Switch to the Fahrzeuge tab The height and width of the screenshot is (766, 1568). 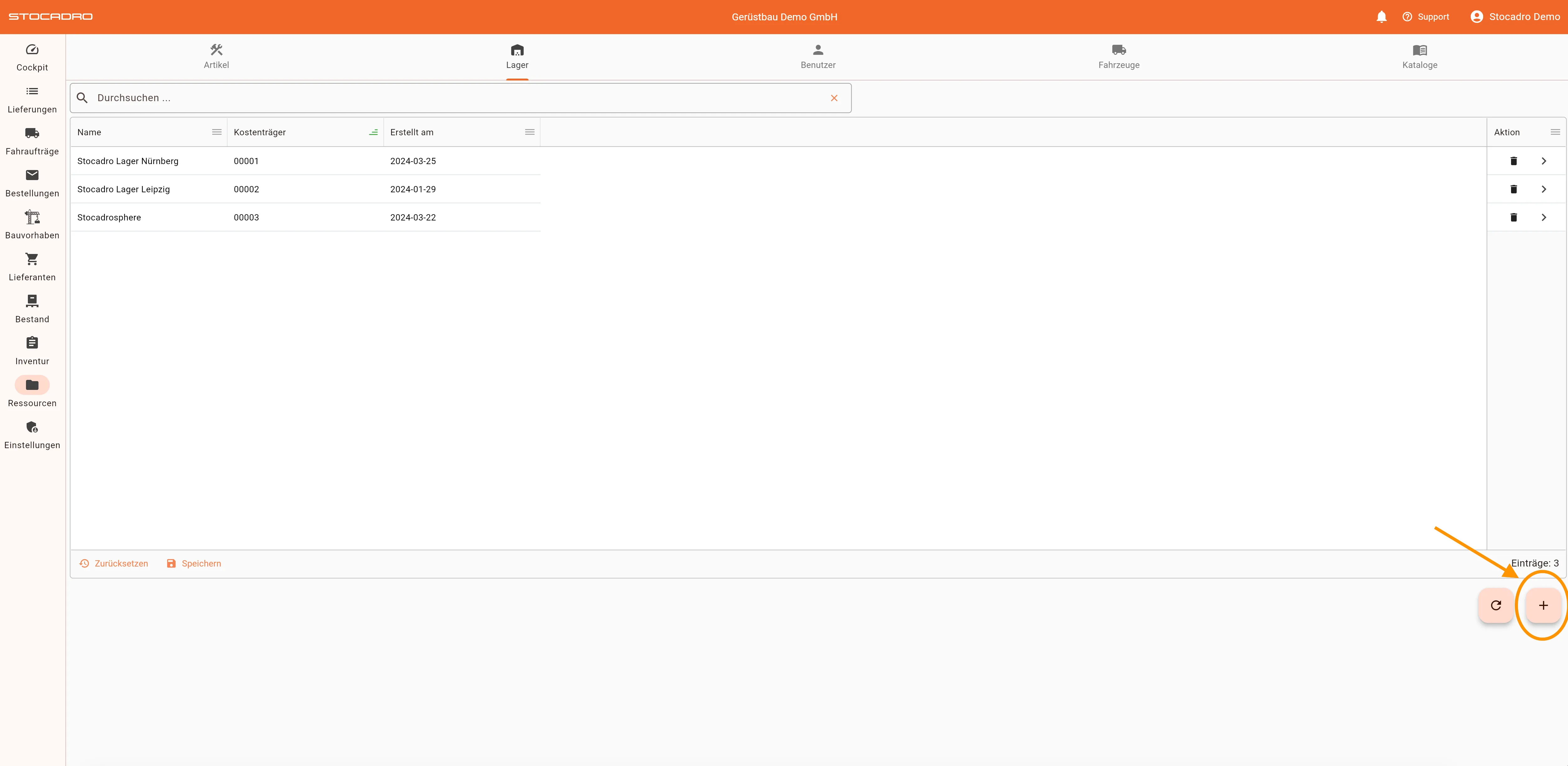(x=1118, y=56)
